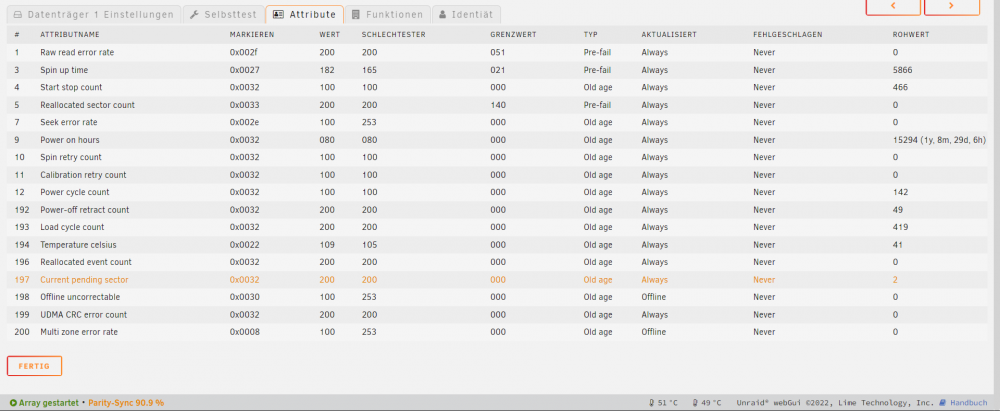Image resolution: width=1000 pixels, height=411 pixels.
Task: Select Spin retry count attribute
Action: coord(71,157)
